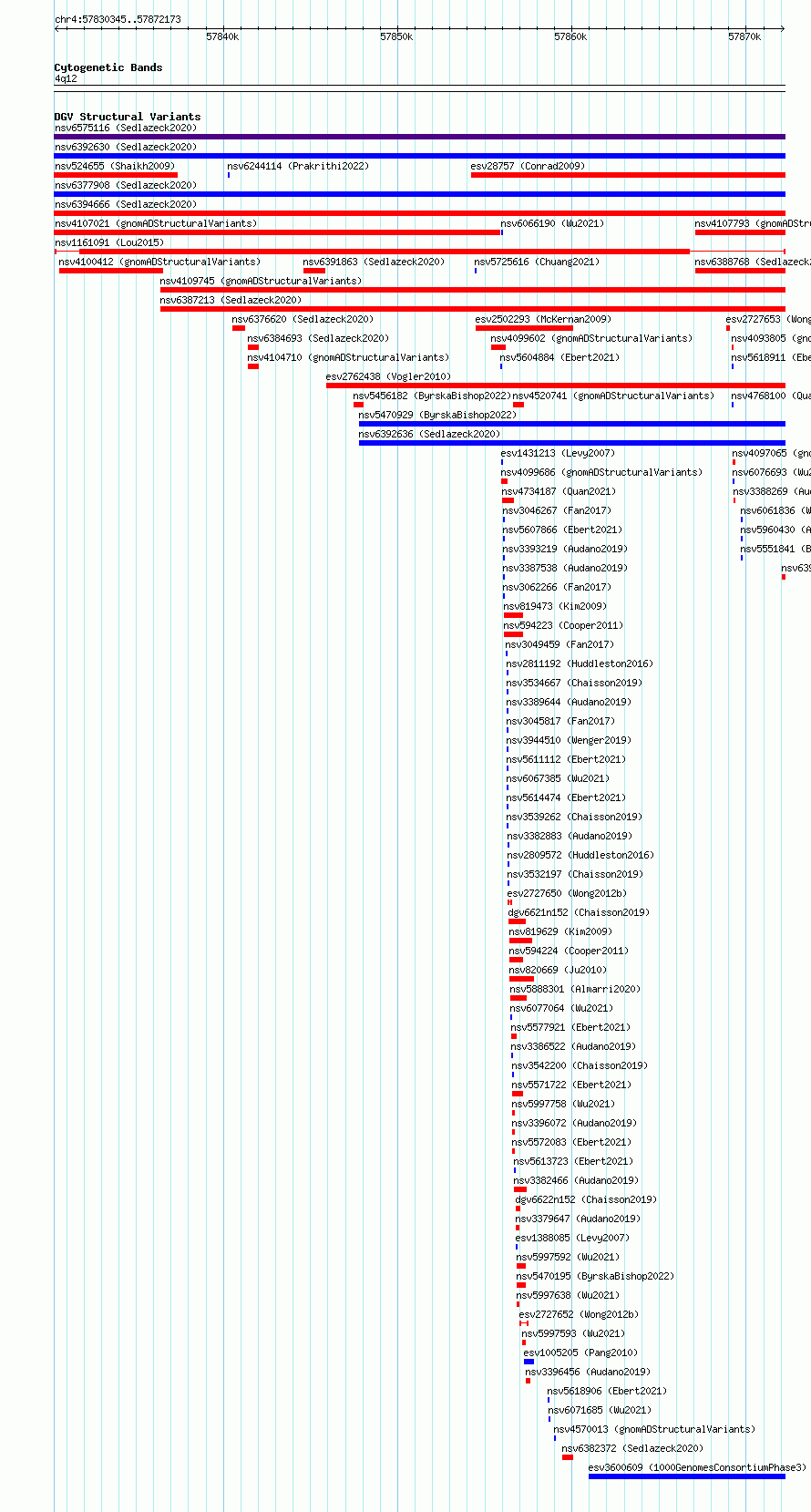This screenshot has height=1512, width=811.
Task: Select nsv3396456 (Audano2019) label
Action: [x=588, y=1372]
